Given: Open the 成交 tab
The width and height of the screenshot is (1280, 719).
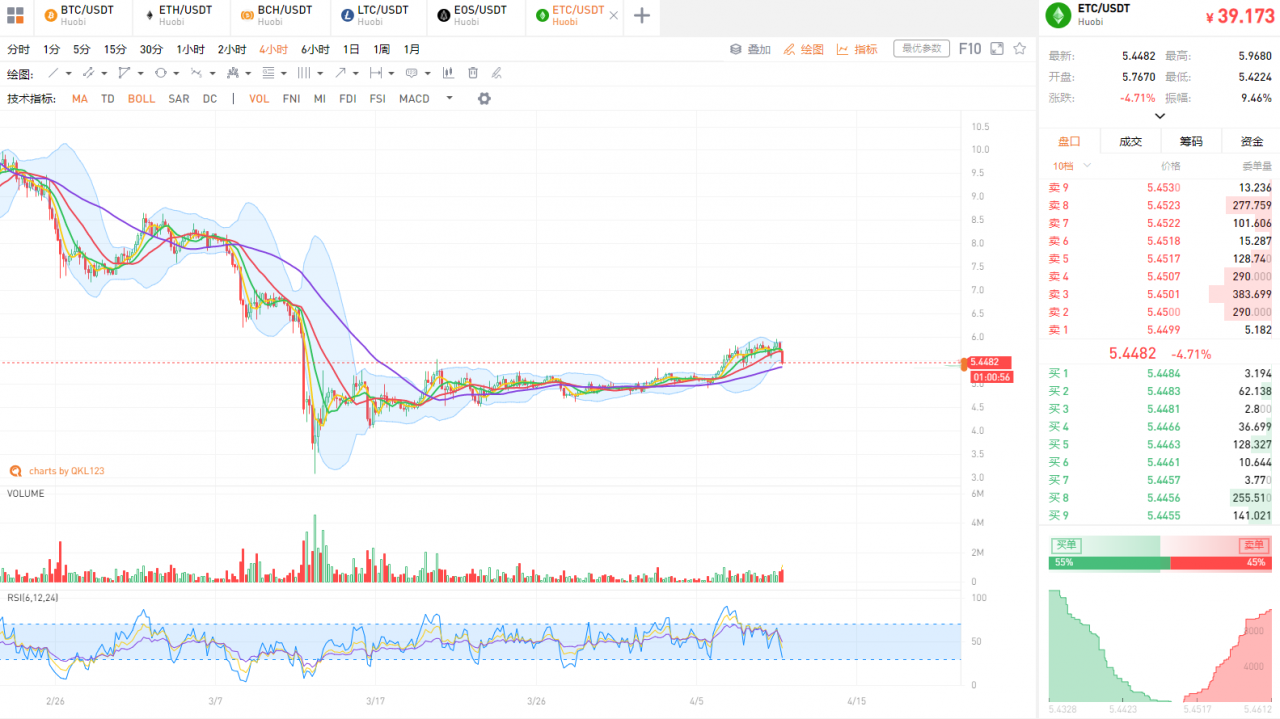Looking at the screenshot, I should (1130, 141).
